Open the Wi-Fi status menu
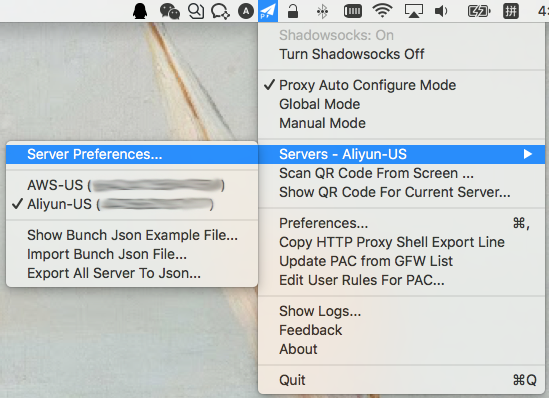 [x=382, y=11]
